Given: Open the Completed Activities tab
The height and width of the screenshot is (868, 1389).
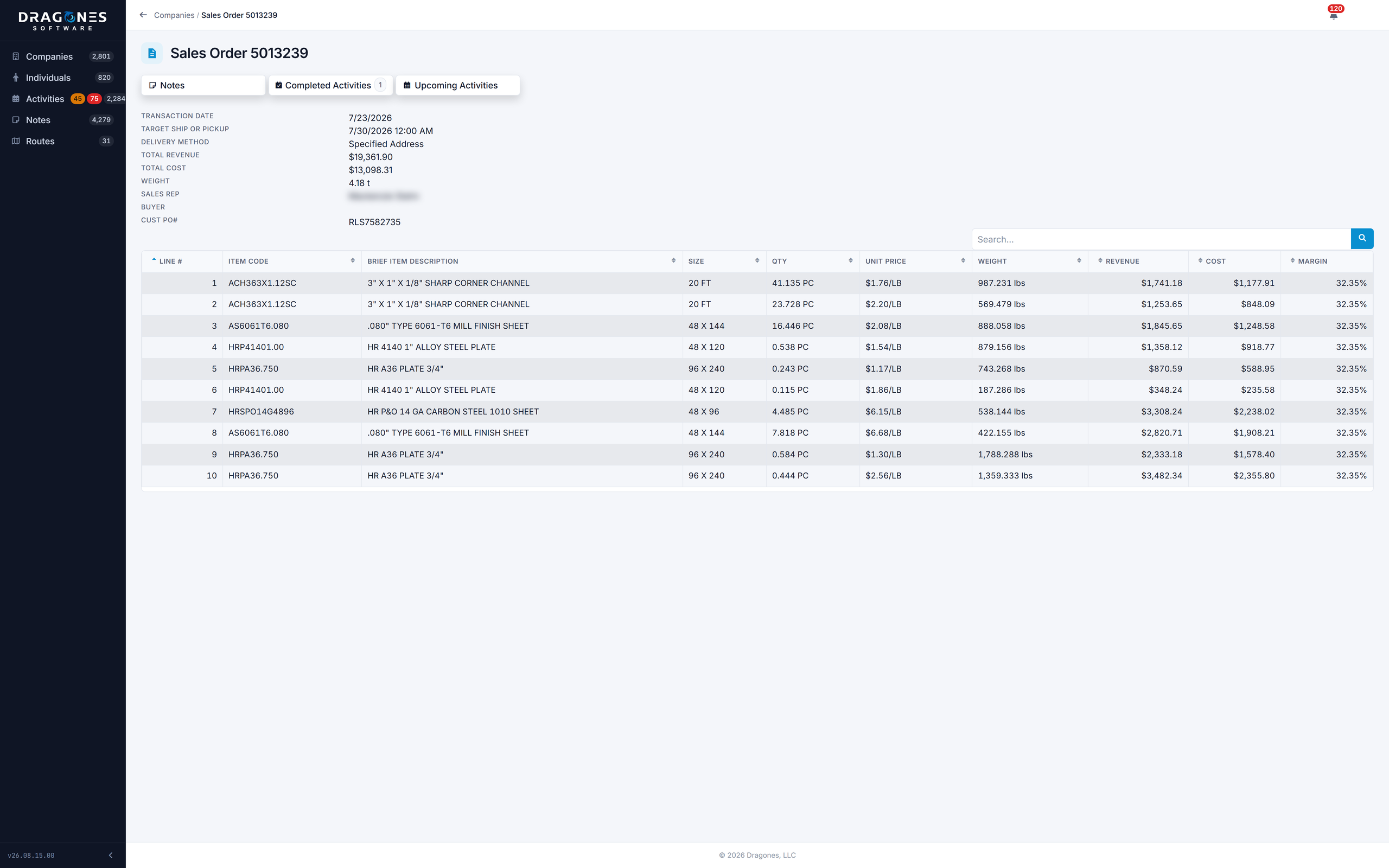Looking at the screenshot, I should (x=330, y=86).
